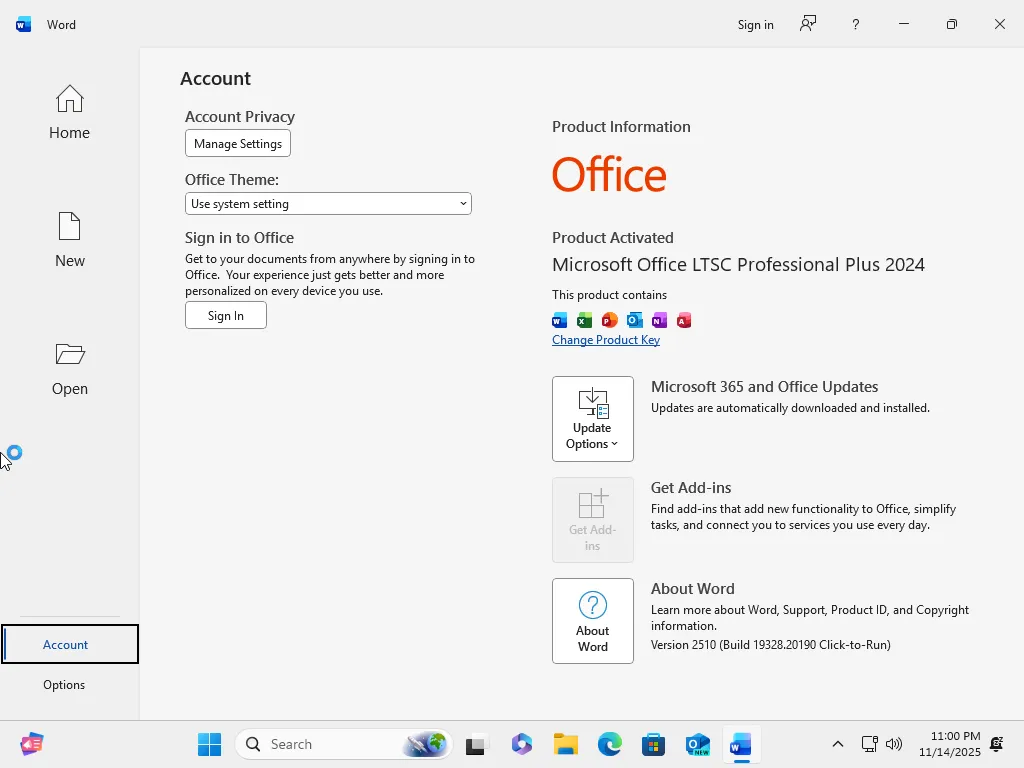Click the Excel product icon
This screenshot has height=768, width=1024.
584,320
